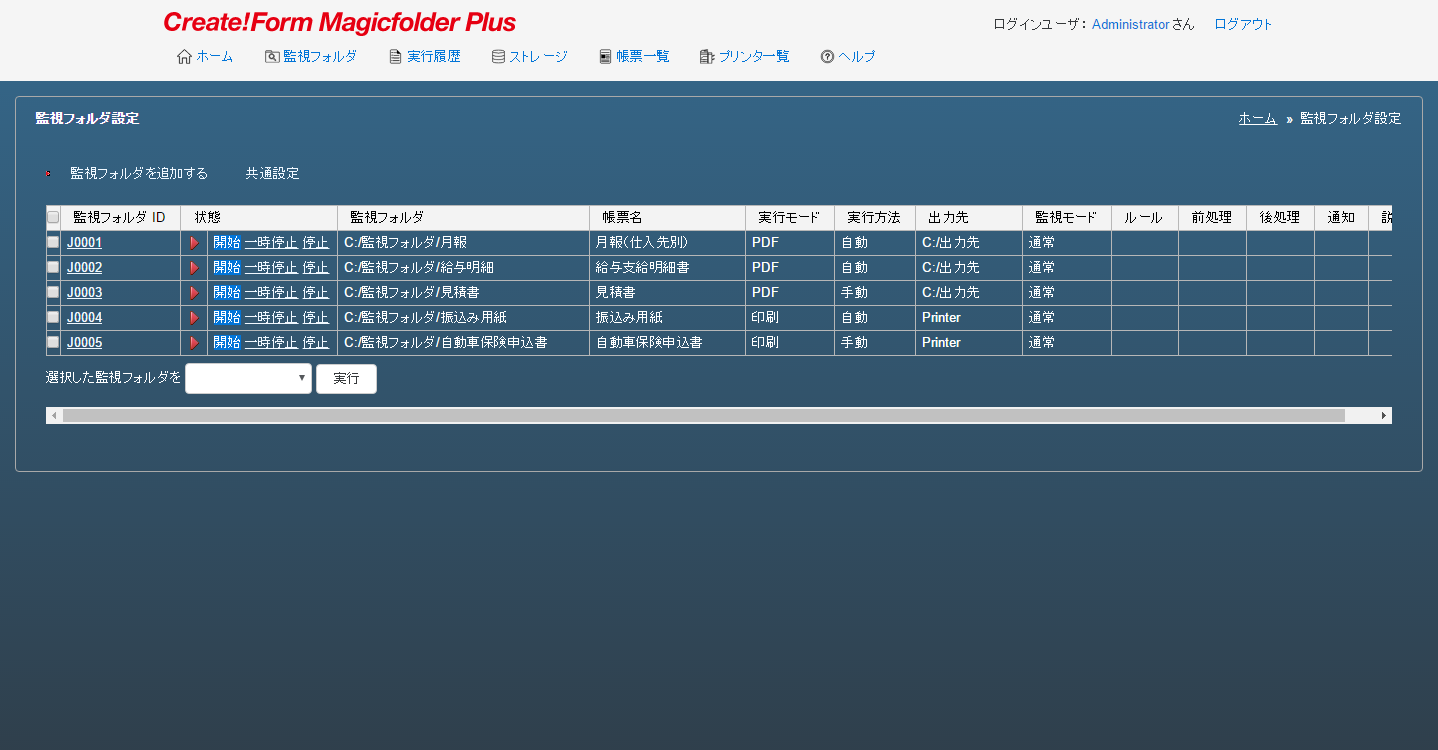Open the ホーム menu item

pos(214,57)
